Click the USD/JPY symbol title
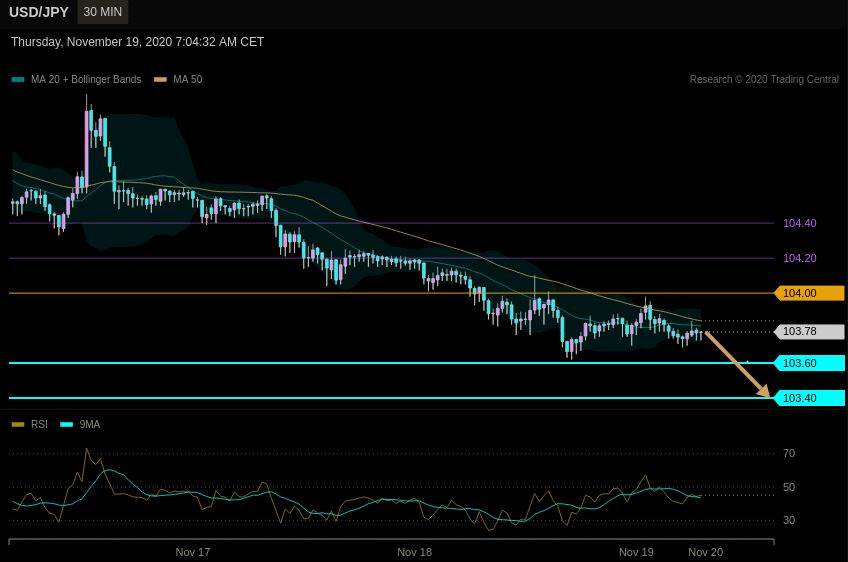 (x=39, y=12)
